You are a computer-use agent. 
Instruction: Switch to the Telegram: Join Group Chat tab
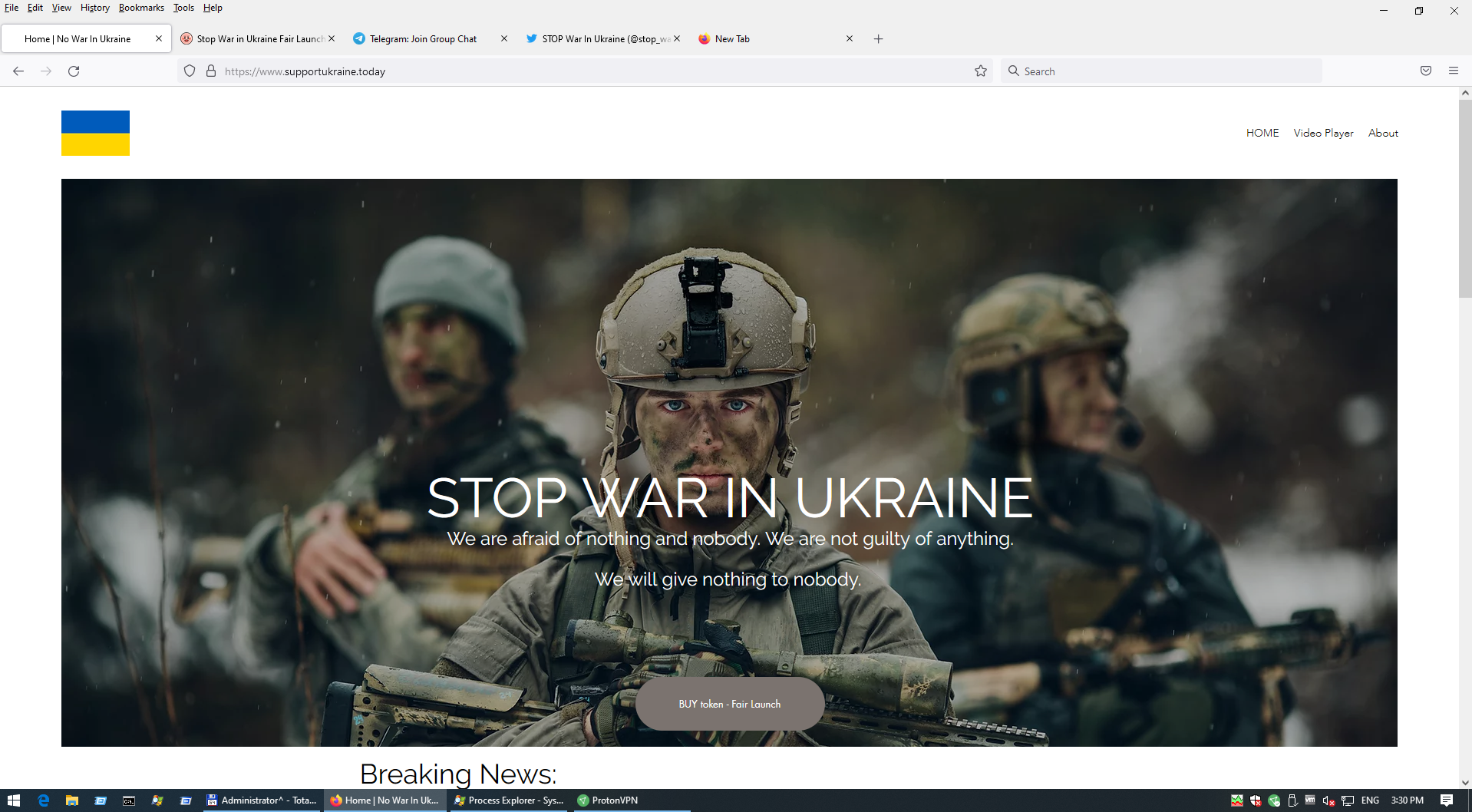point(423,39)
